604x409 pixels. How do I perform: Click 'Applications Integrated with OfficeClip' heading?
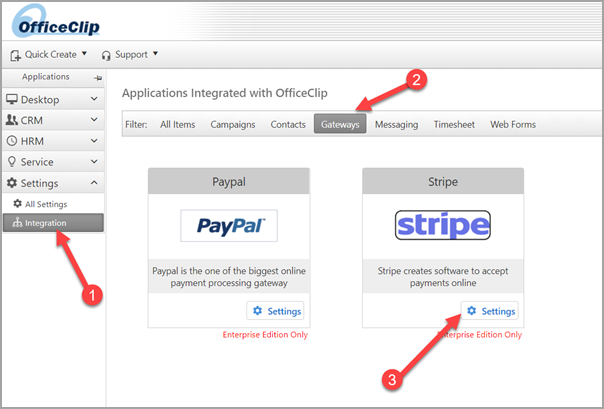tap(225, 93)
